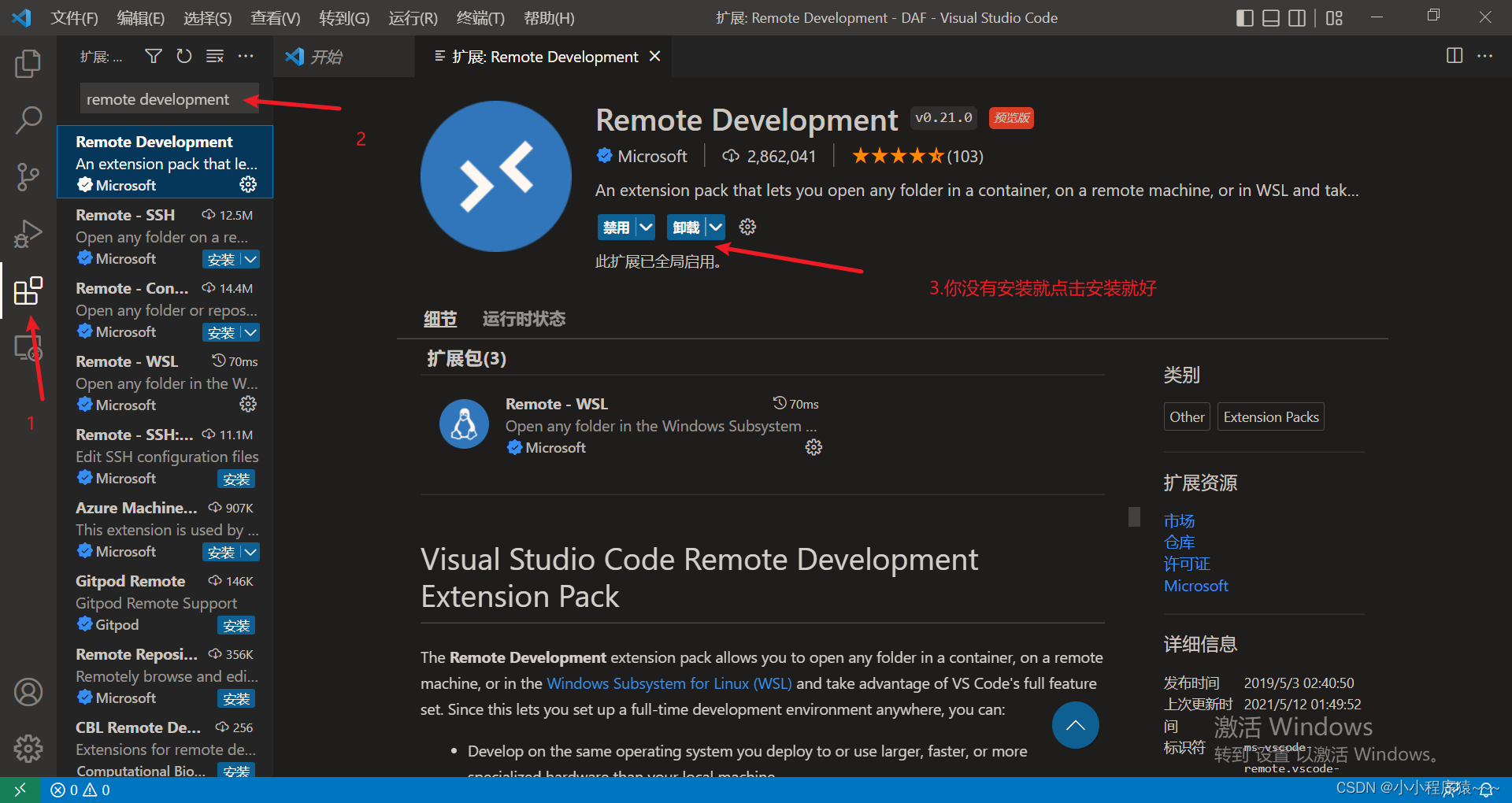Open the 查看(V) menu
The height and width of the screenshot is (803, 1512).
[x=276, y=18]
